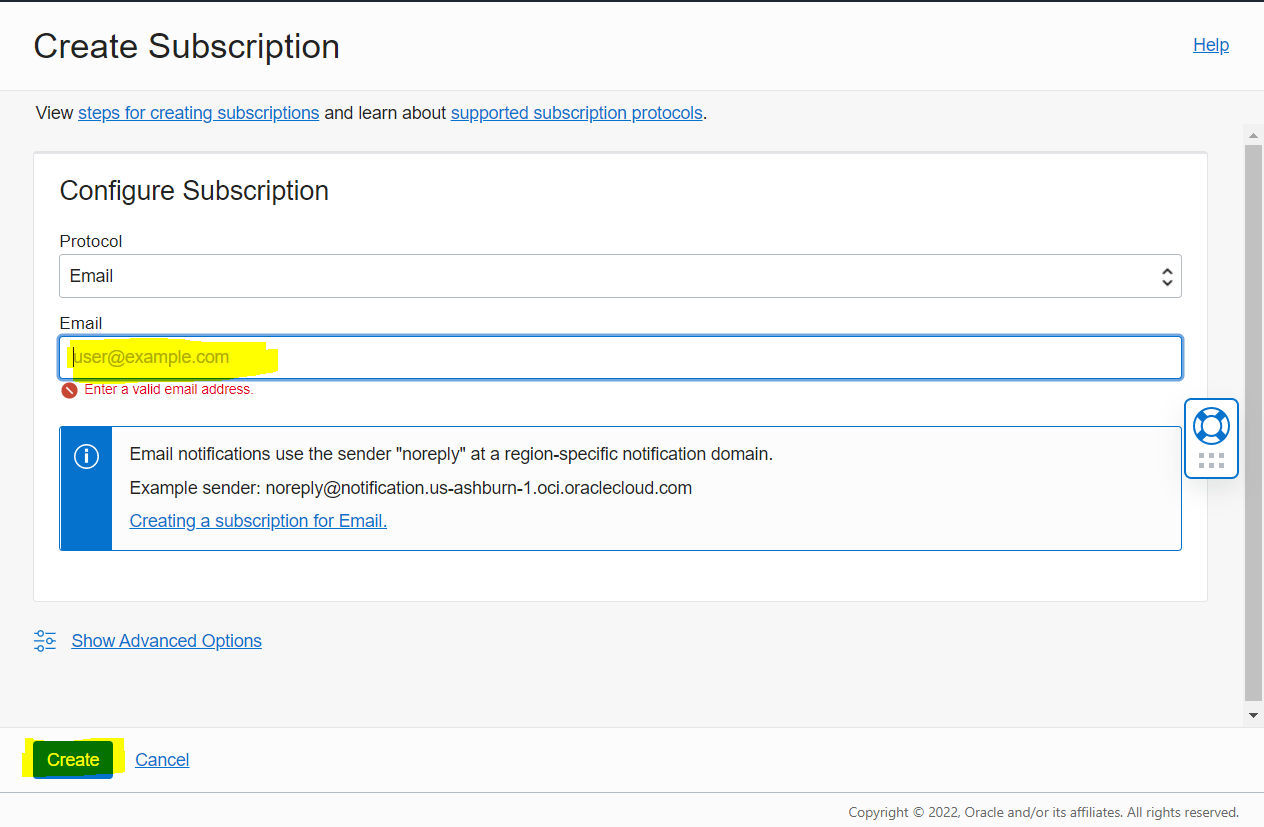Follow the supported subscription protocols link

(576, 113)
